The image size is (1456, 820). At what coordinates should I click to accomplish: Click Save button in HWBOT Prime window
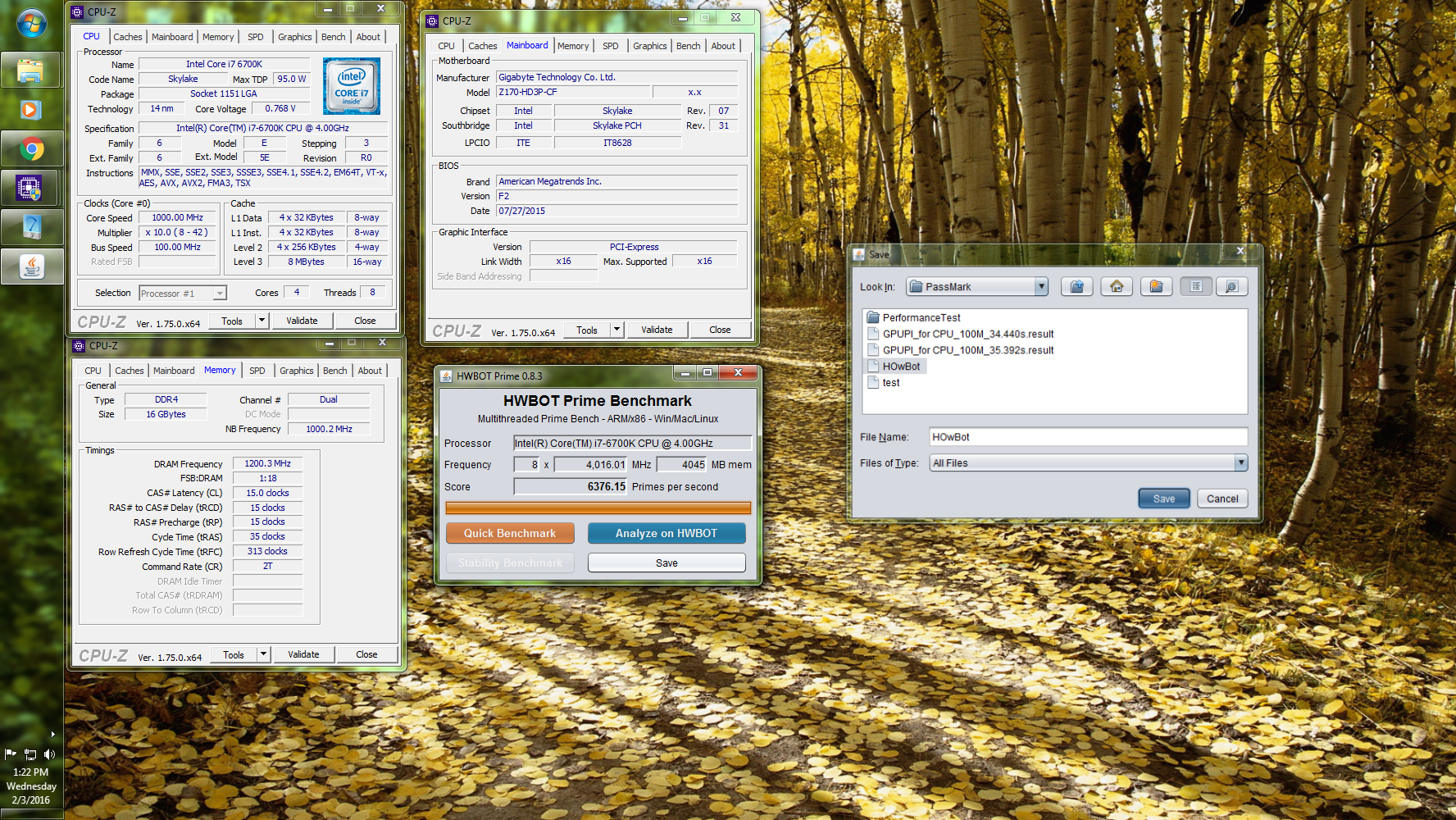(x=667, y=563)
